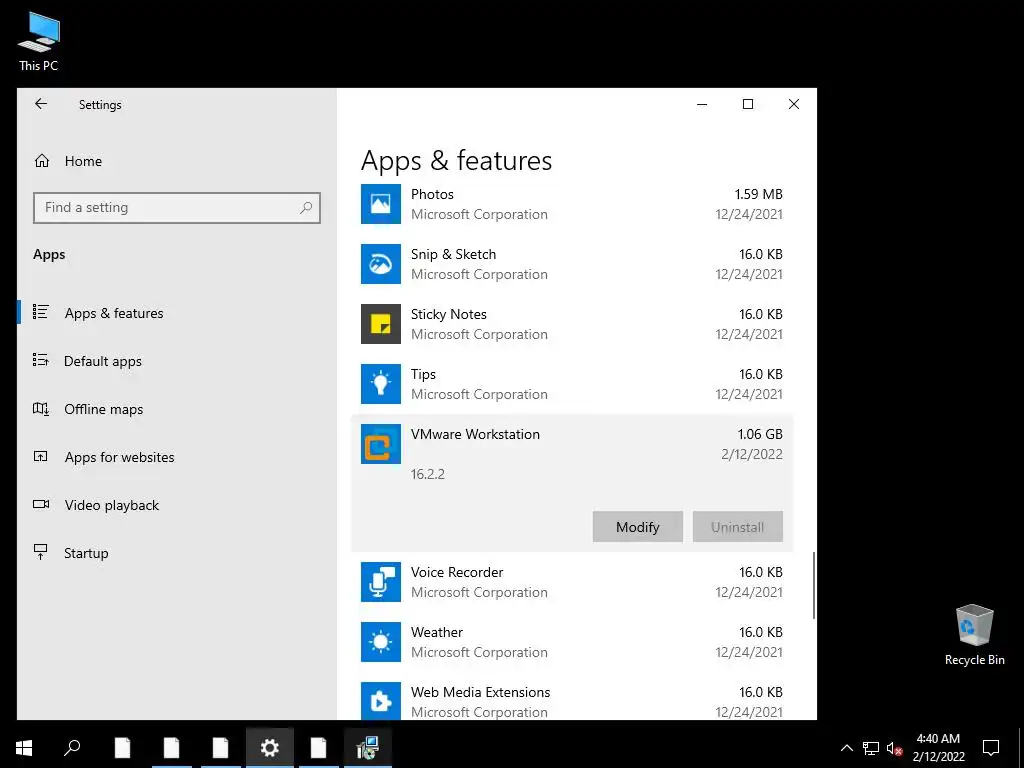Click the Home house icon
The image size is (1024, 768).
click(x=42, y=161)
